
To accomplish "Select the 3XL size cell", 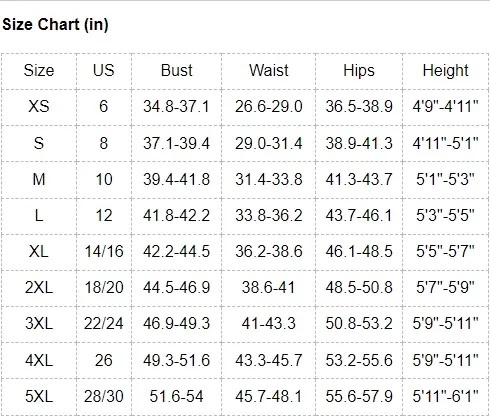I will 39,323.
